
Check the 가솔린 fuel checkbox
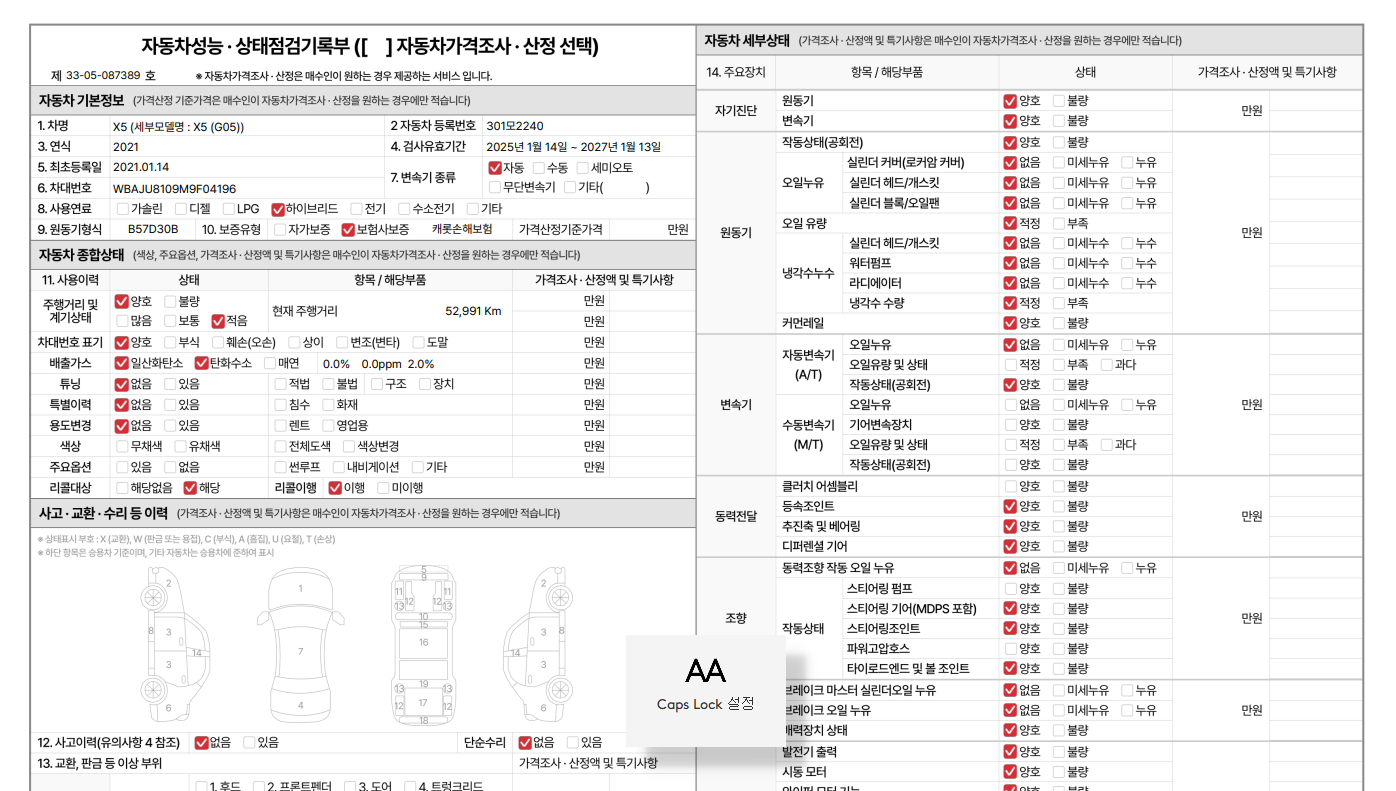(x=123, y=209)
